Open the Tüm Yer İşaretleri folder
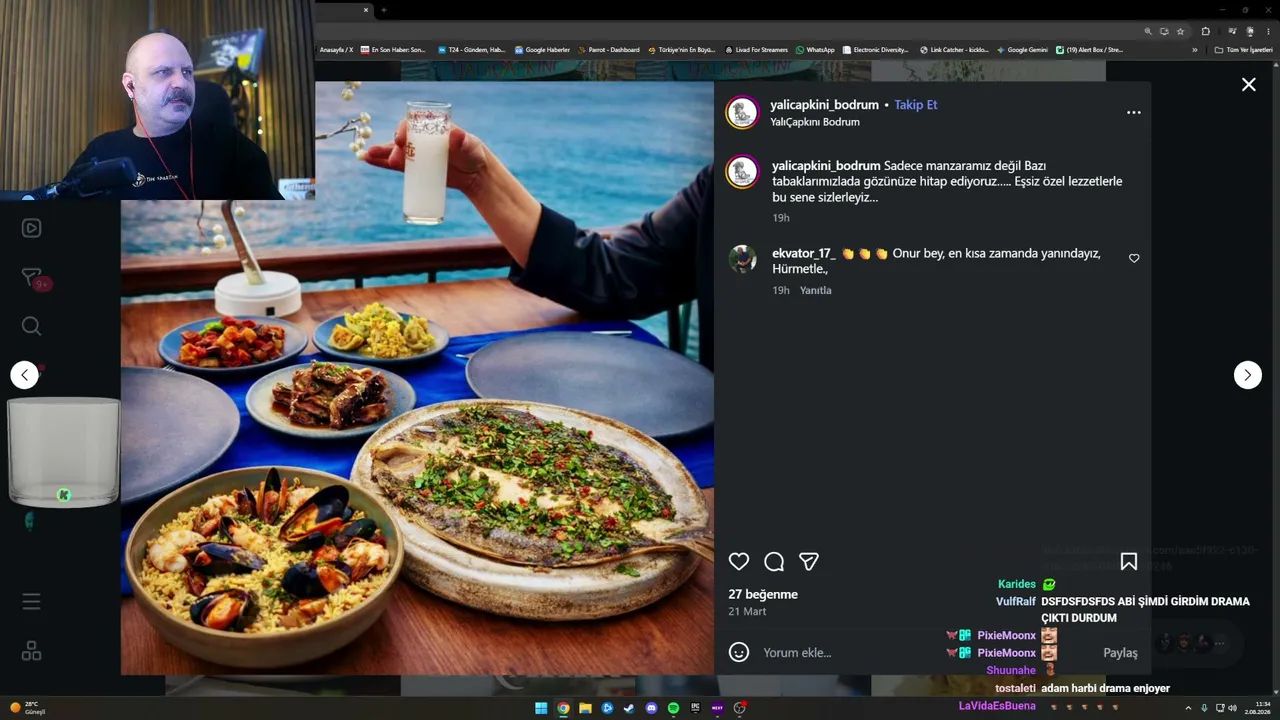The image size is (1280, 720). click(1244, 50)
